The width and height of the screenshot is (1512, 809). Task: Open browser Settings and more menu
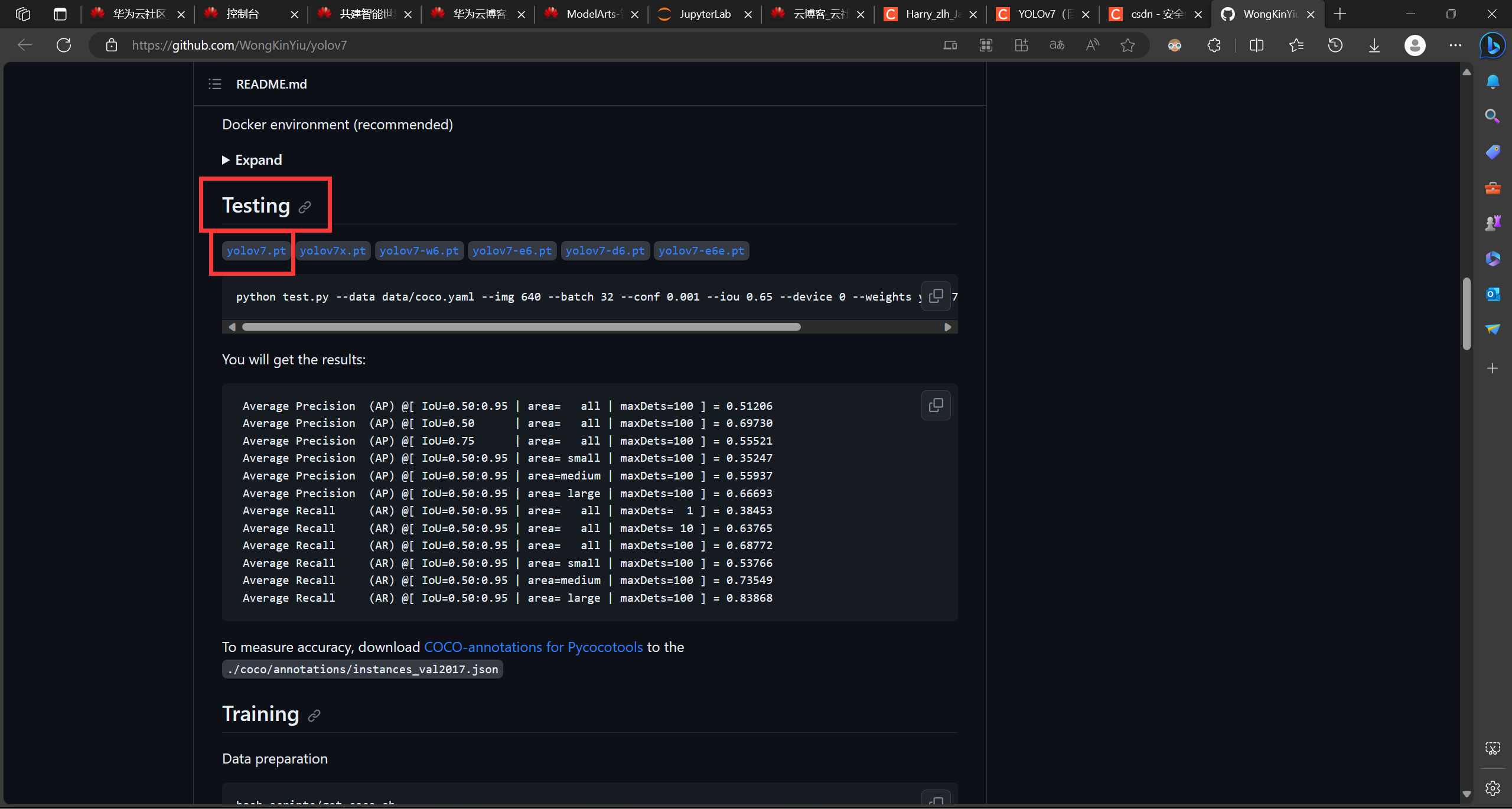click(x=1455, y=45)
